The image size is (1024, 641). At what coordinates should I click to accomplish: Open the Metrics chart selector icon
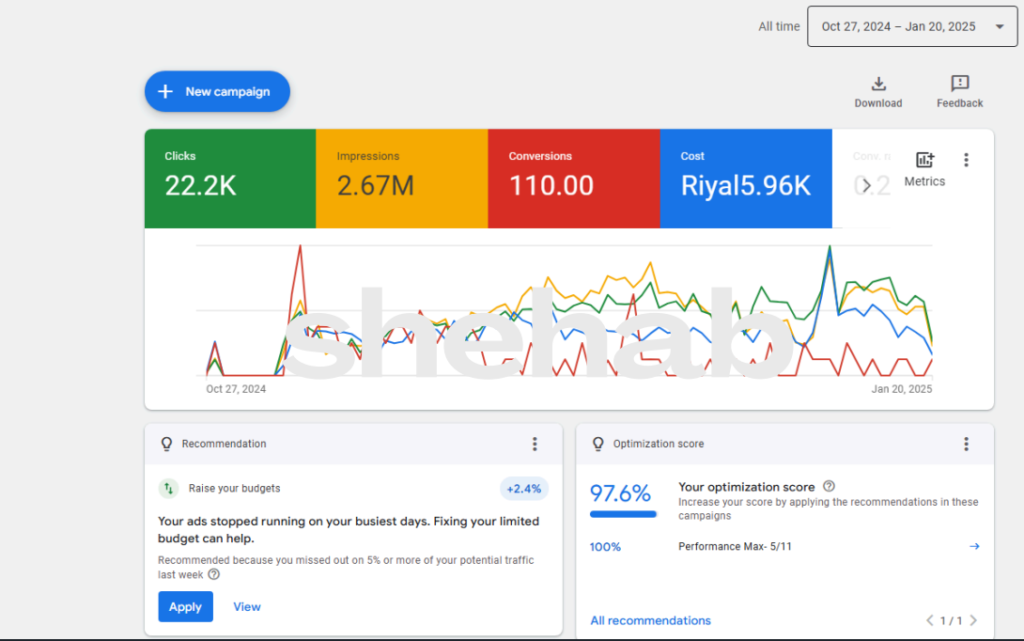pyautogui.click(x=924, y=160)
